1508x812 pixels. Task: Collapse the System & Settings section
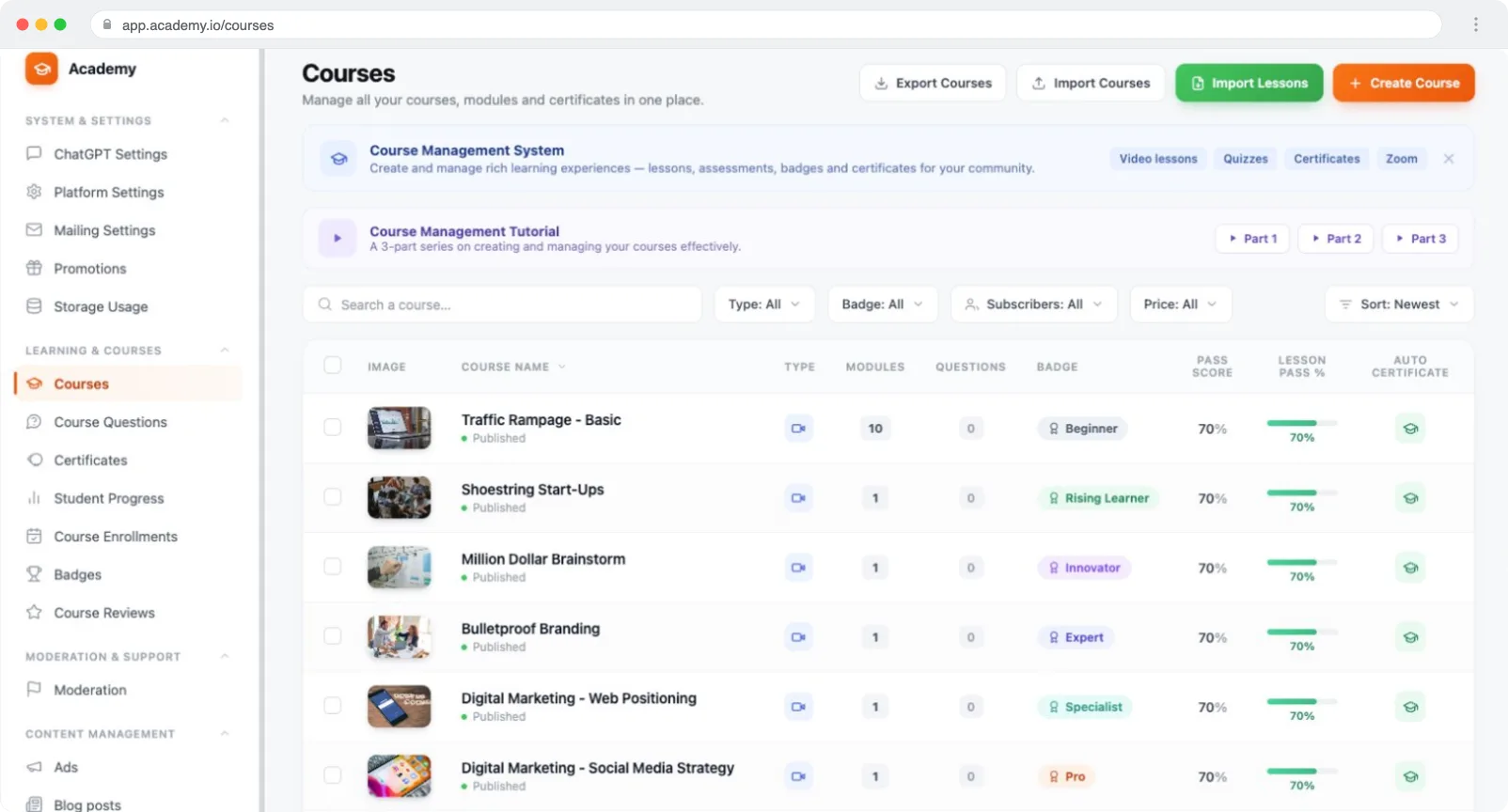[225, 120]
